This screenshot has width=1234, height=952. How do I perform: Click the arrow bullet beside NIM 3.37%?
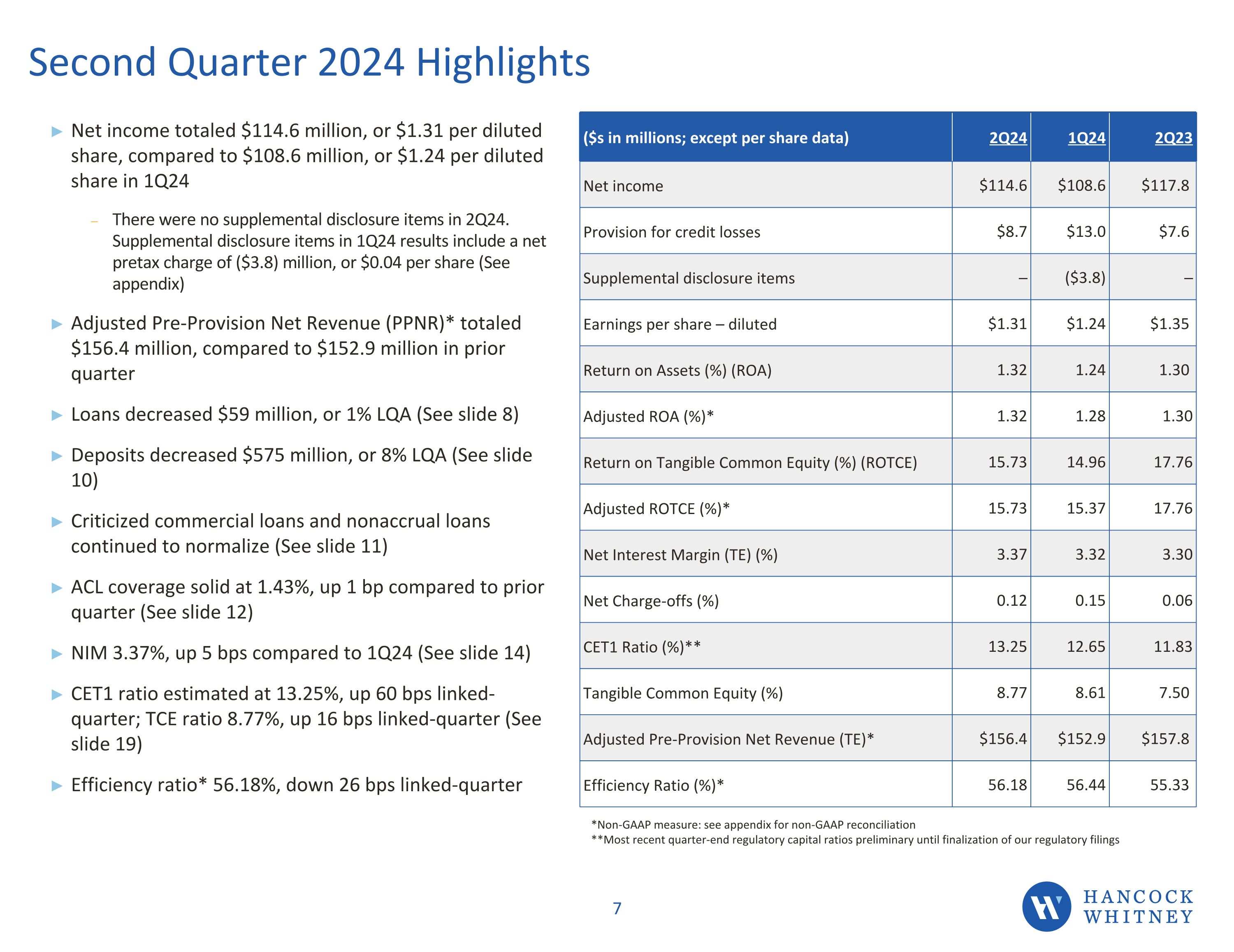click(x=56, y=654)
